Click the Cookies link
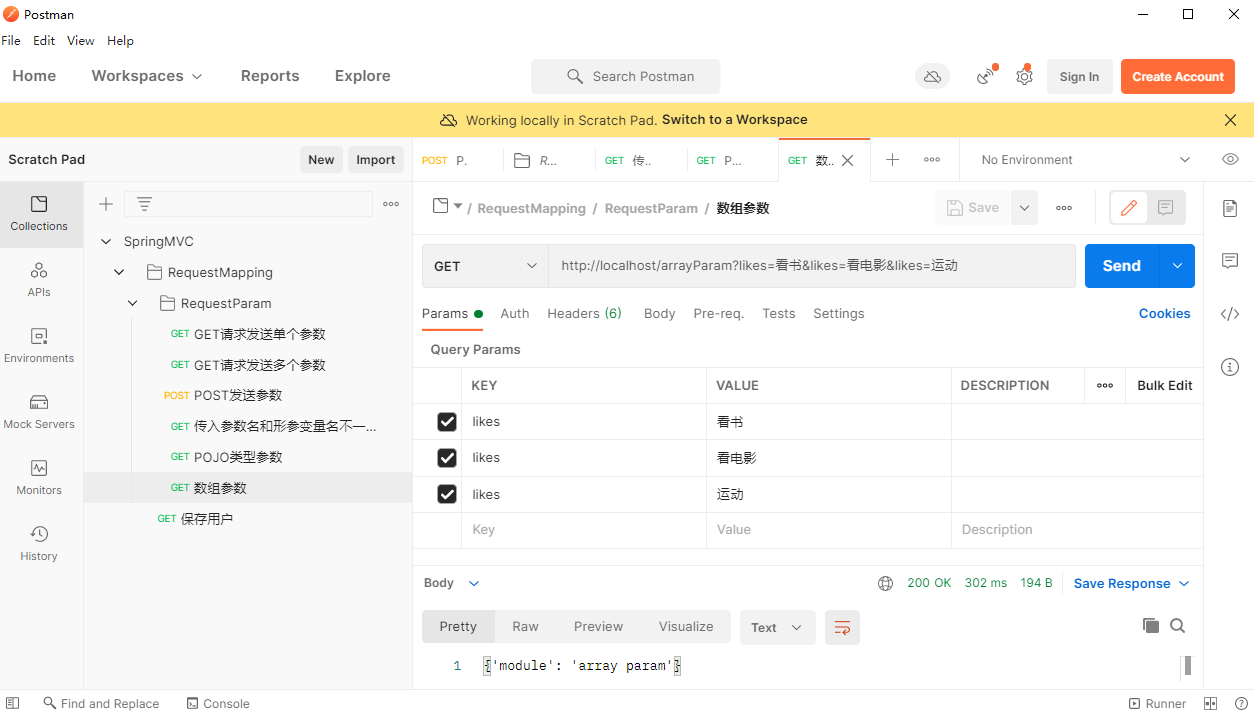This screenshot has width=1254, height=714. pos(1164,314)
